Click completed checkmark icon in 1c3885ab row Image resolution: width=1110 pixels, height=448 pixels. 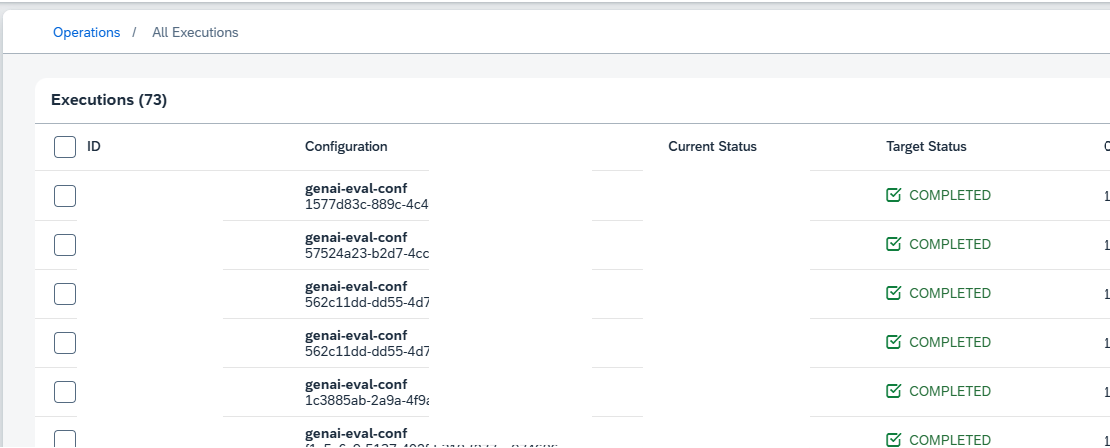point(893,391)
